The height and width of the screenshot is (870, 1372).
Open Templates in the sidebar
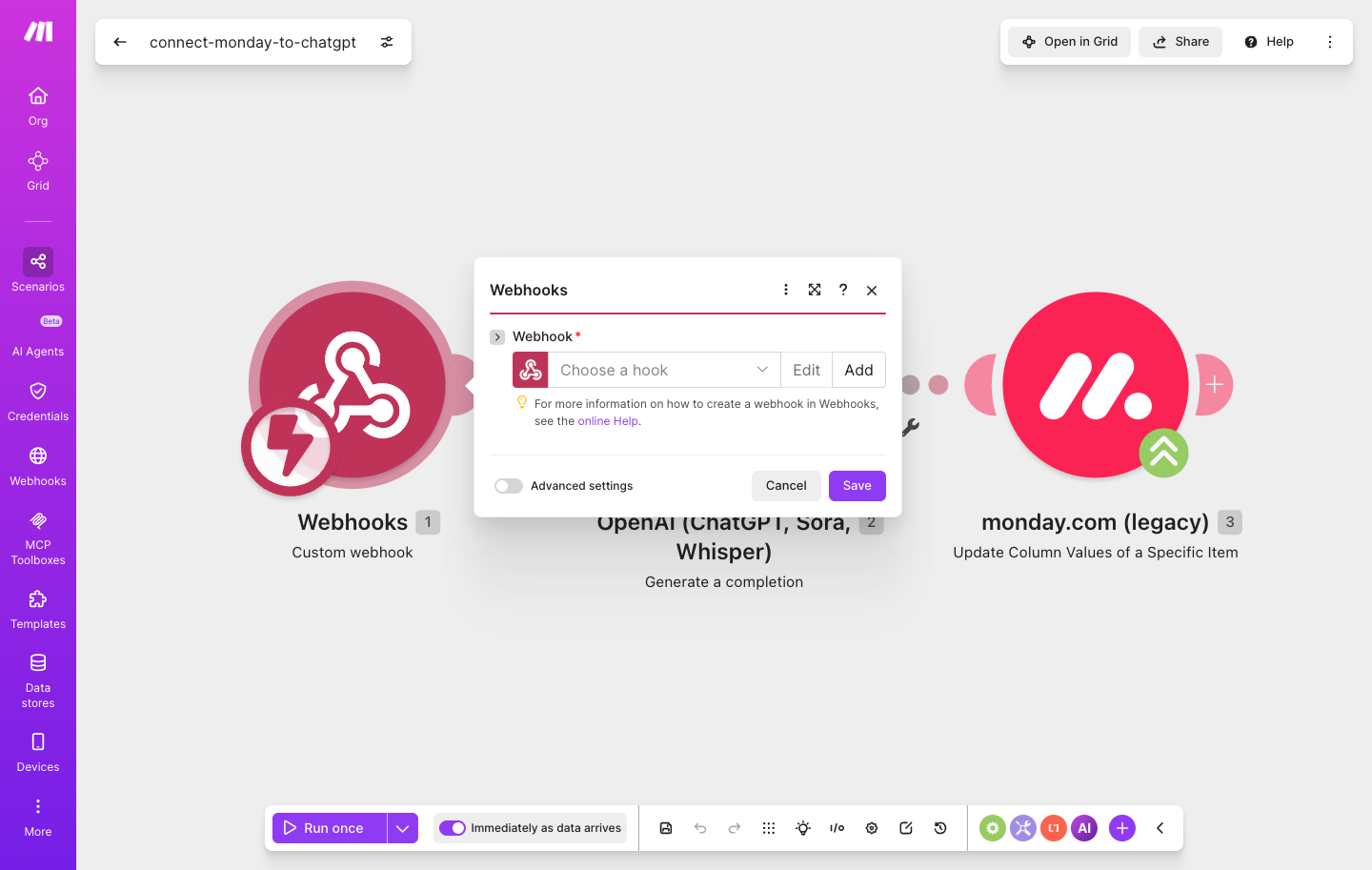click(x=38, y=609)
